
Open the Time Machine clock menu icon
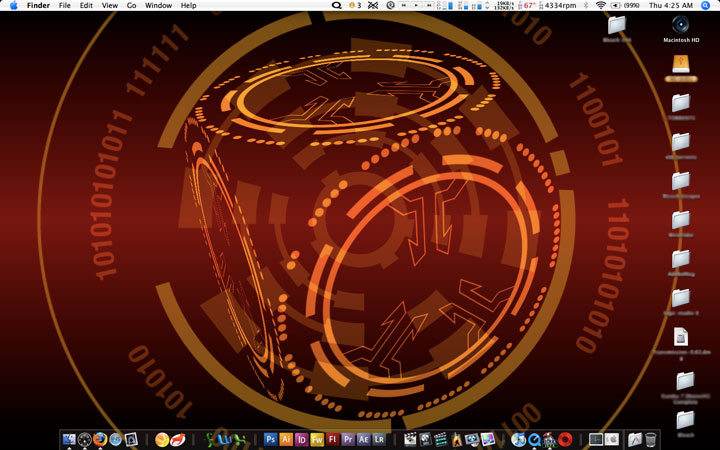[390, 5]
